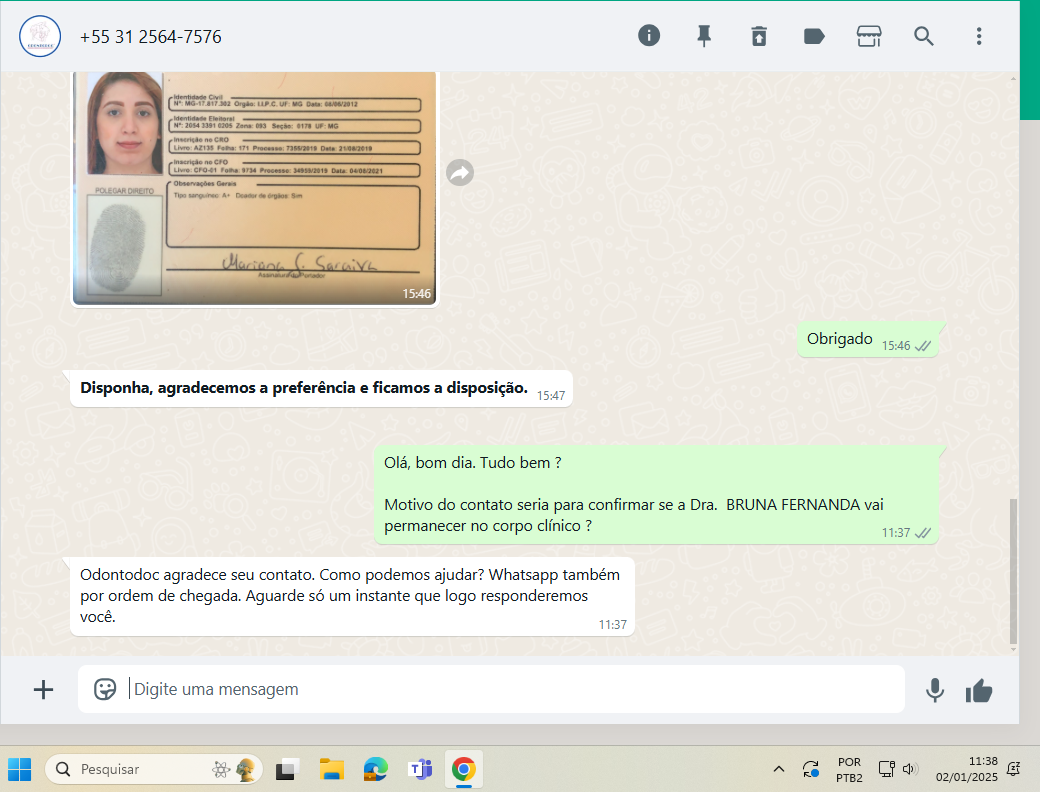Click the 15:46 timestamp on ID image
The width and height of the screenshot is (1040, 792).
417,294
